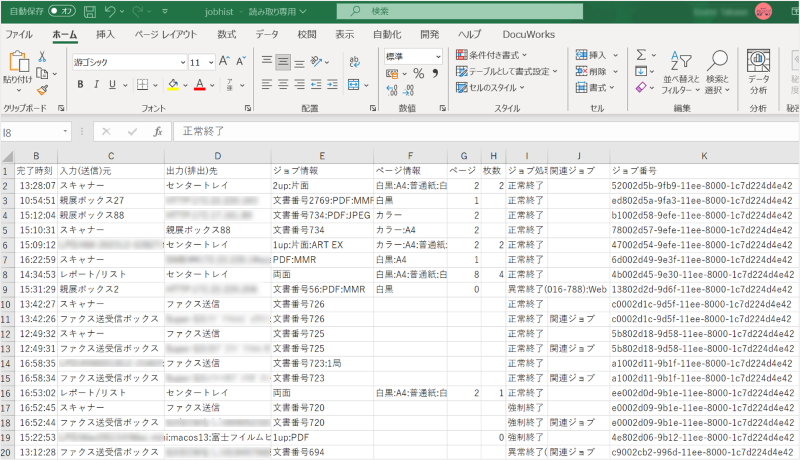Toggle the 自動保存 AutoSave switch
Image resolution: width=800 pixels, height=460 pixels.
coord(61,11)
